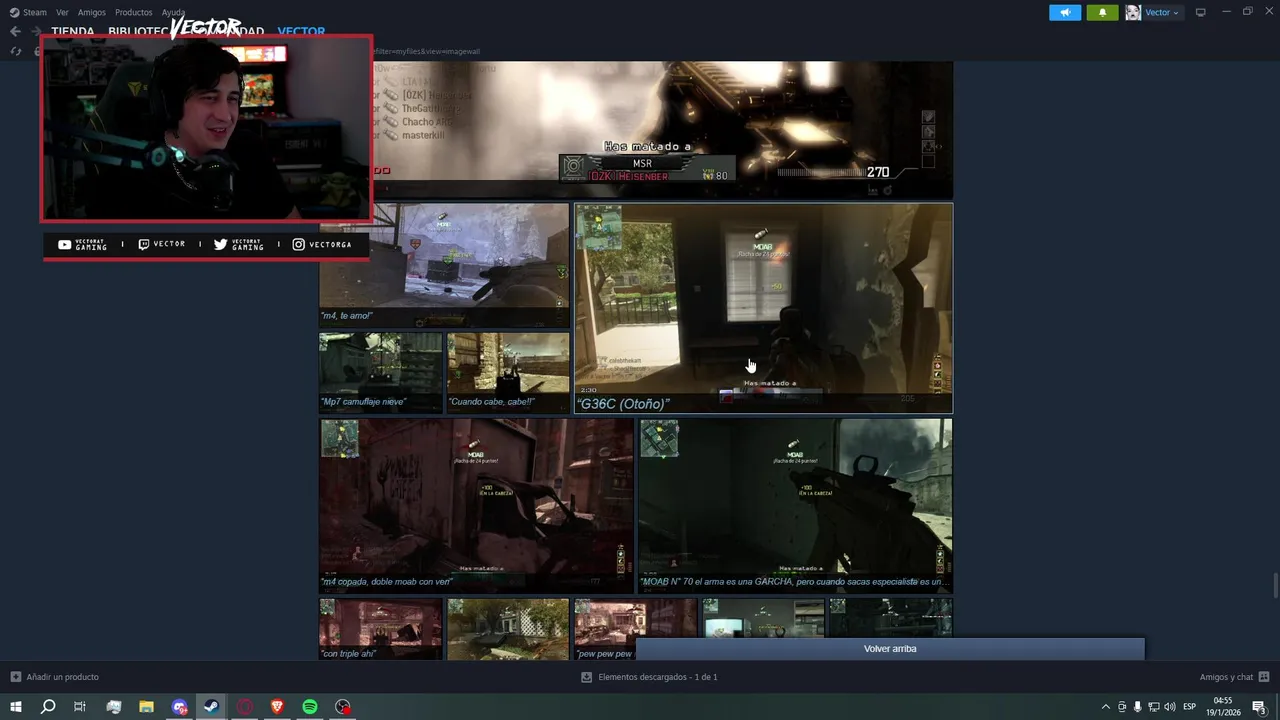Open the "MOAB N° 70" screenshot
Screen dimensions: 1280x720
tap(796, 505)
